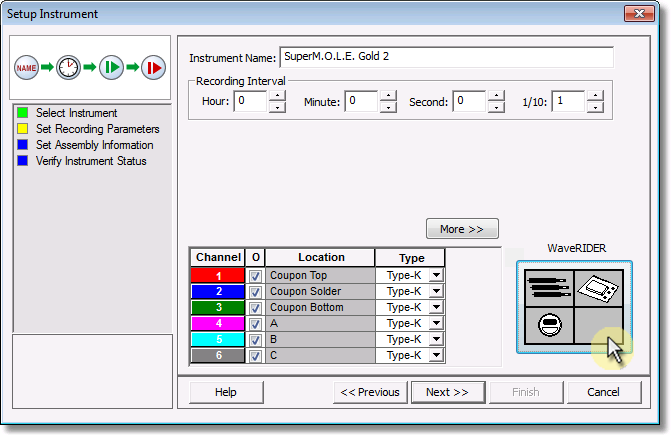Click the magenta channel 4 color cell
This screenshot has height=437, width=672.
coord(218,323)
